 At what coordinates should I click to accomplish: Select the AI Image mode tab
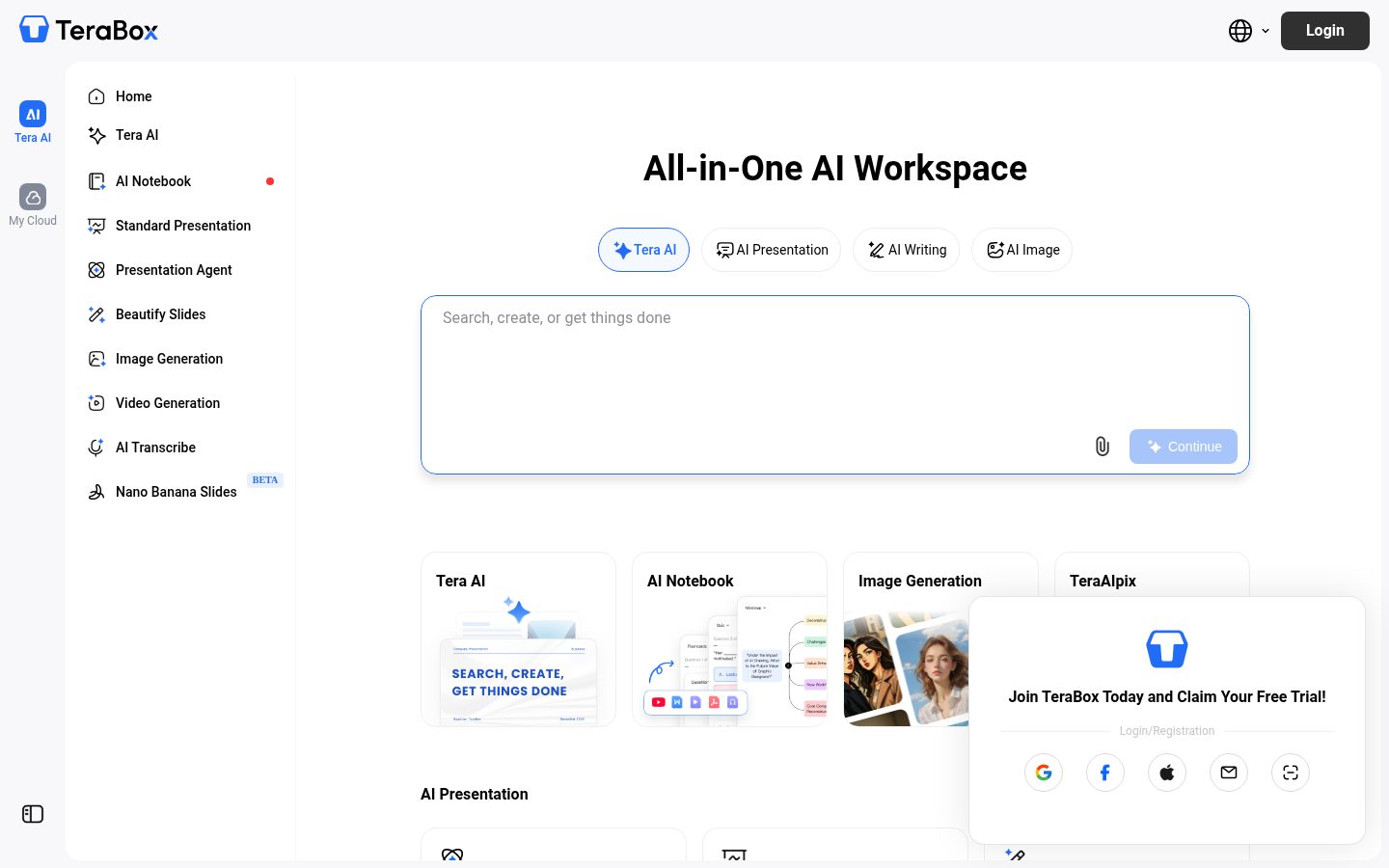[1021, 250]
